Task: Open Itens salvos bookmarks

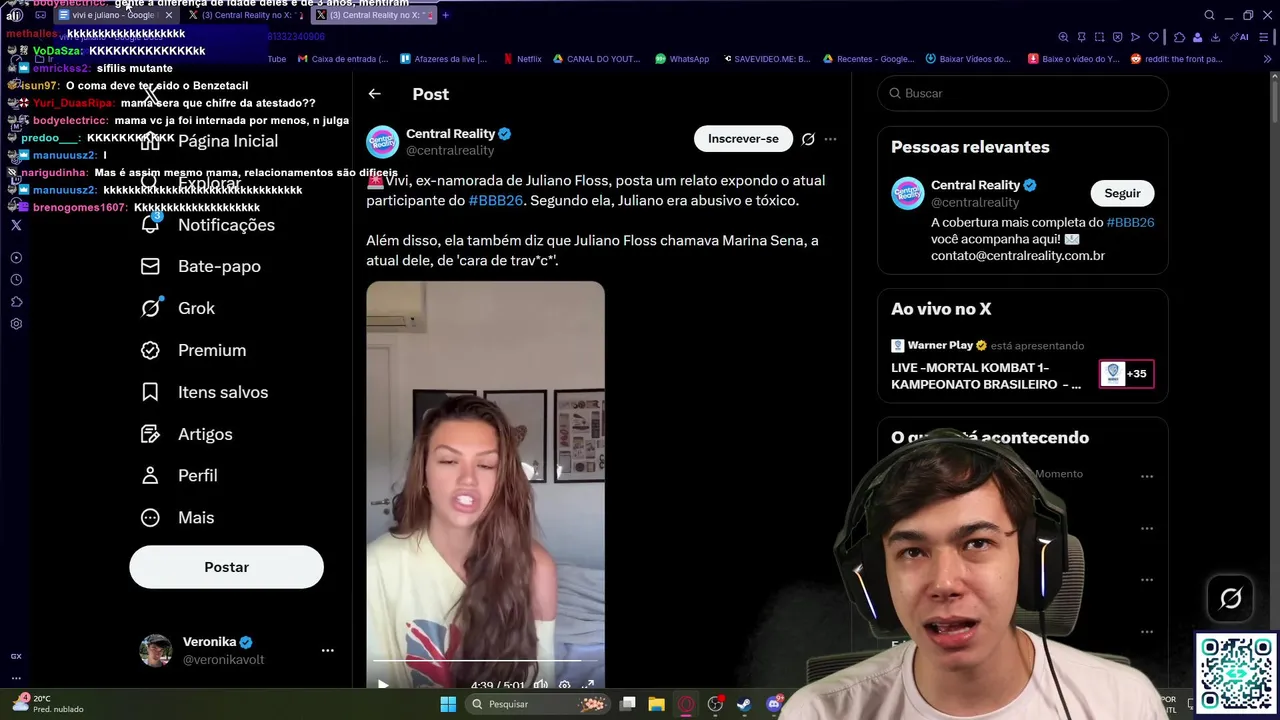Action: pos(205,392)
